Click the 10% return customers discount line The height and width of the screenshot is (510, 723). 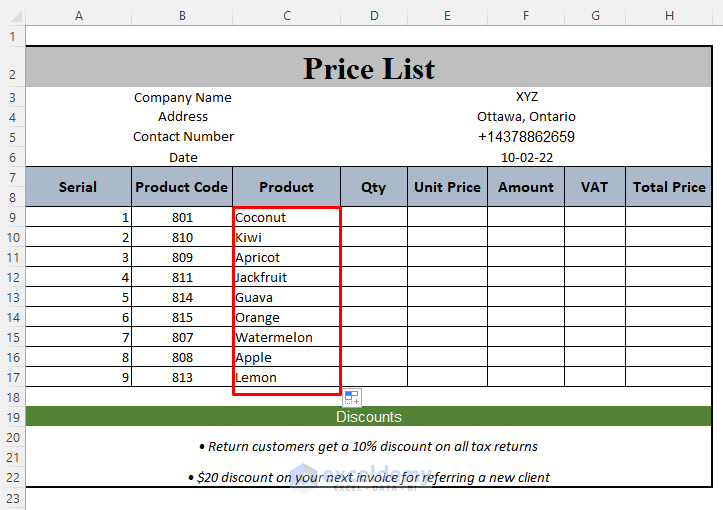point(368,446)
